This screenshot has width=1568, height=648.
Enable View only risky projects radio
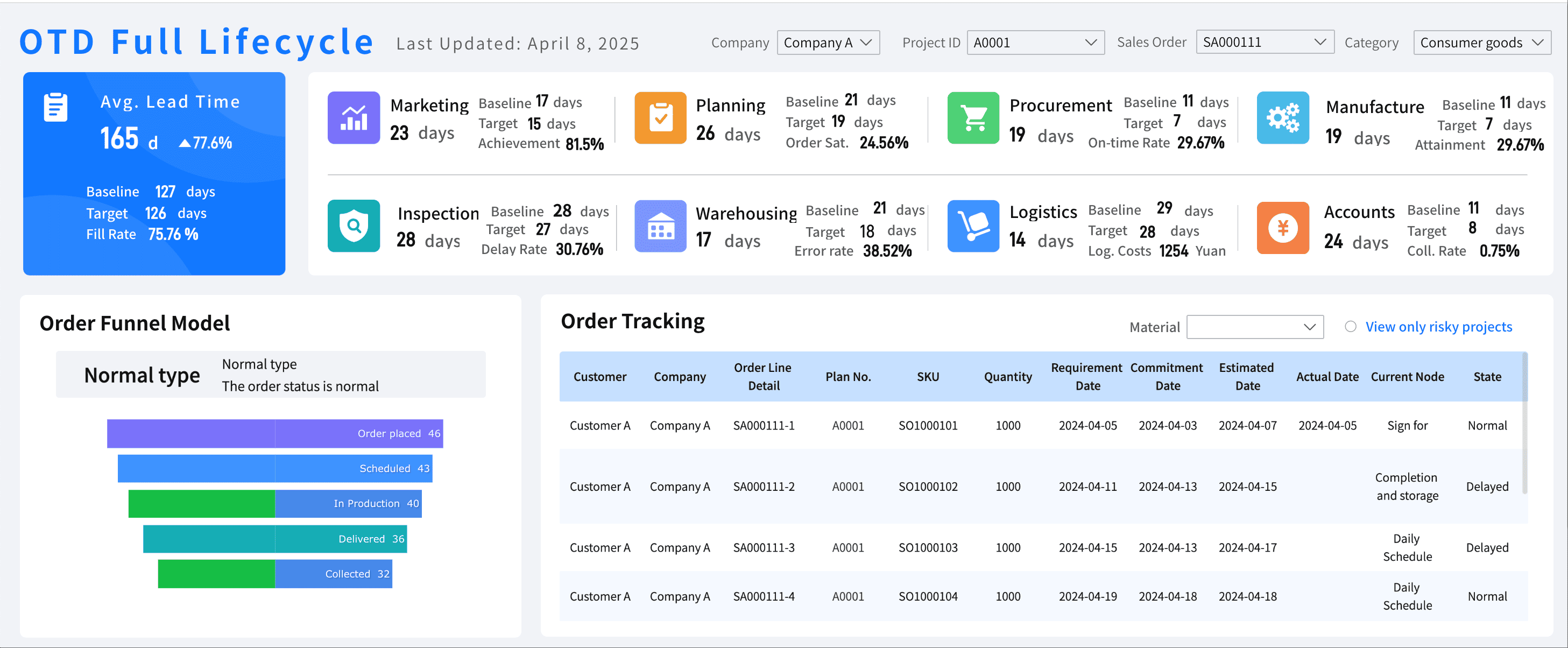[1350, 327]
